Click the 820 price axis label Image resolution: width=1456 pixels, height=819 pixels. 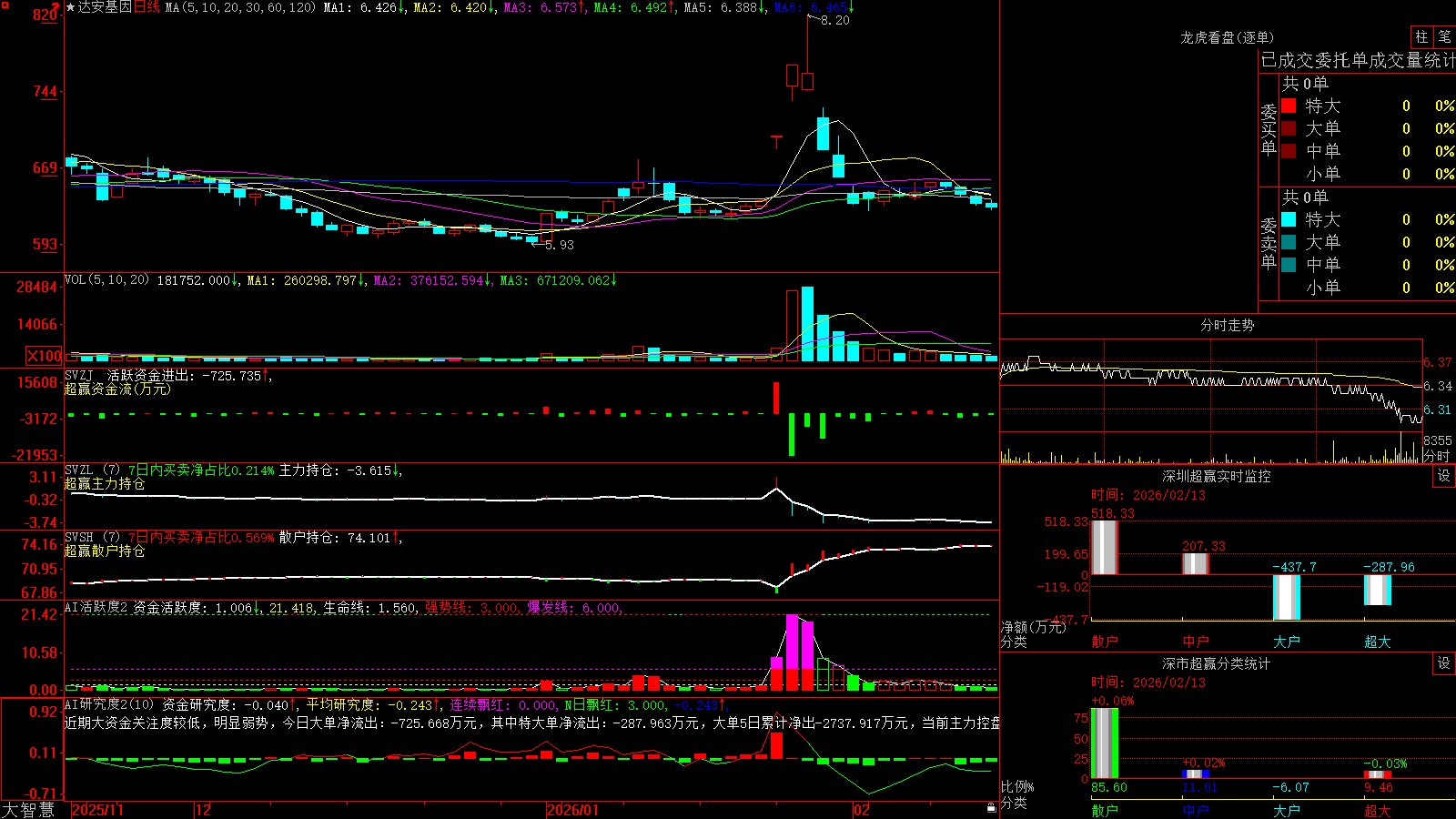[x=45, y=15]
